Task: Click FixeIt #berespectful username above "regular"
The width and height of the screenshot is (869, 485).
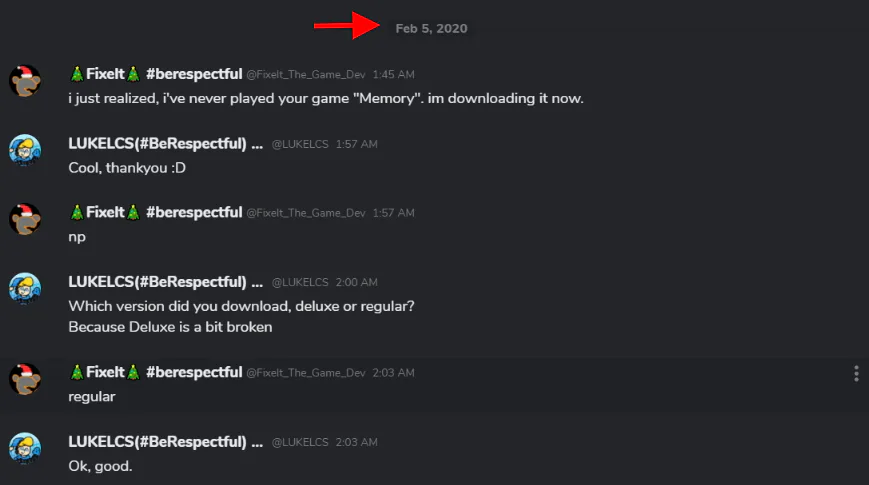Action: click(x=156, y=372)
